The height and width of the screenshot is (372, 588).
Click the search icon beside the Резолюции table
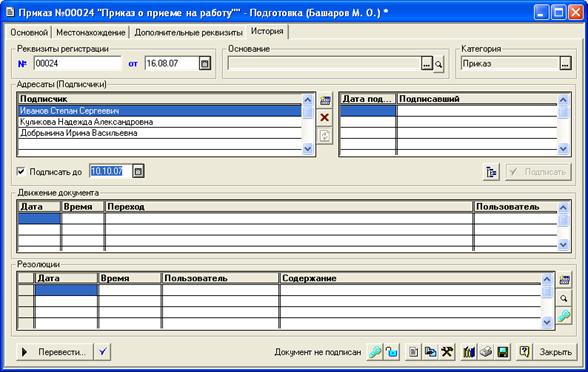coord(564,298)
